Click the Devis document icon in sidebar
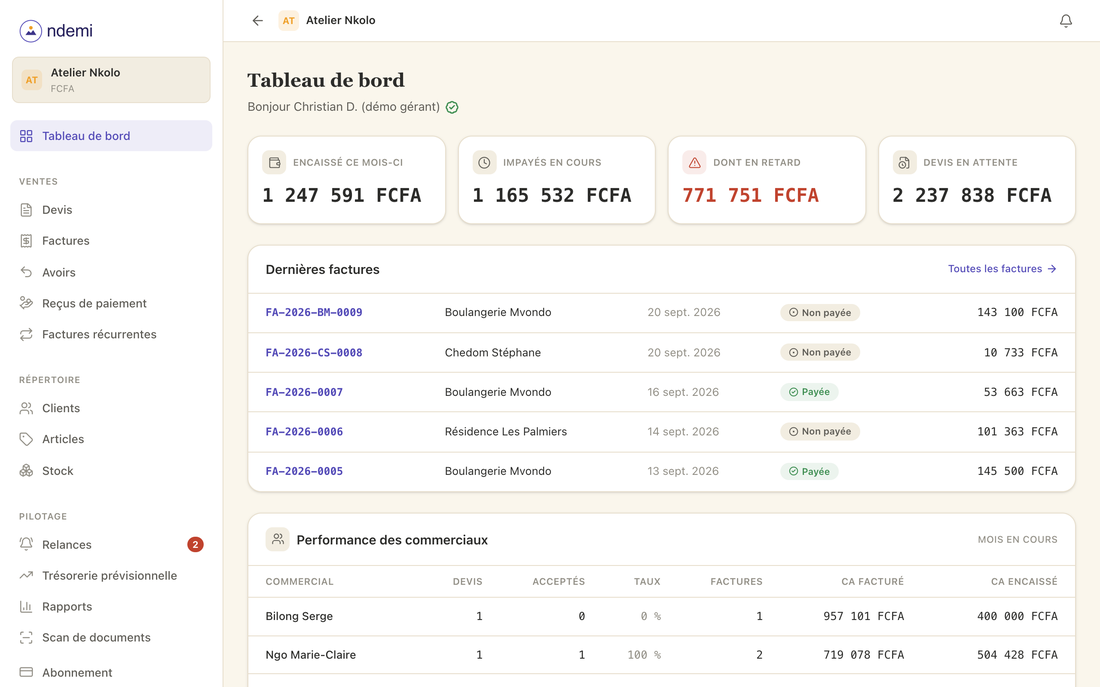 (26, 210)
